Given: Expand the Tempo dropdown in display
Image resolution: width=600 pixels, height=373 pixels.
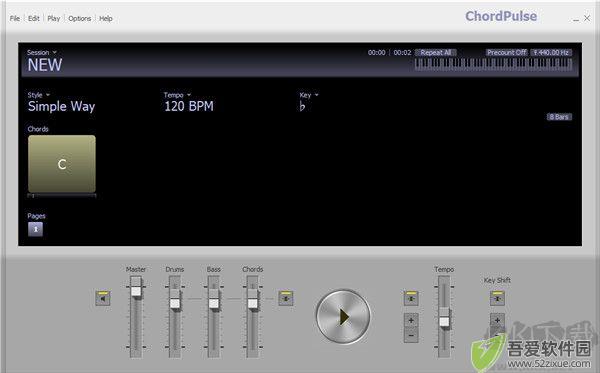Looking at the screenshot, I should click(x=177, y=95).
